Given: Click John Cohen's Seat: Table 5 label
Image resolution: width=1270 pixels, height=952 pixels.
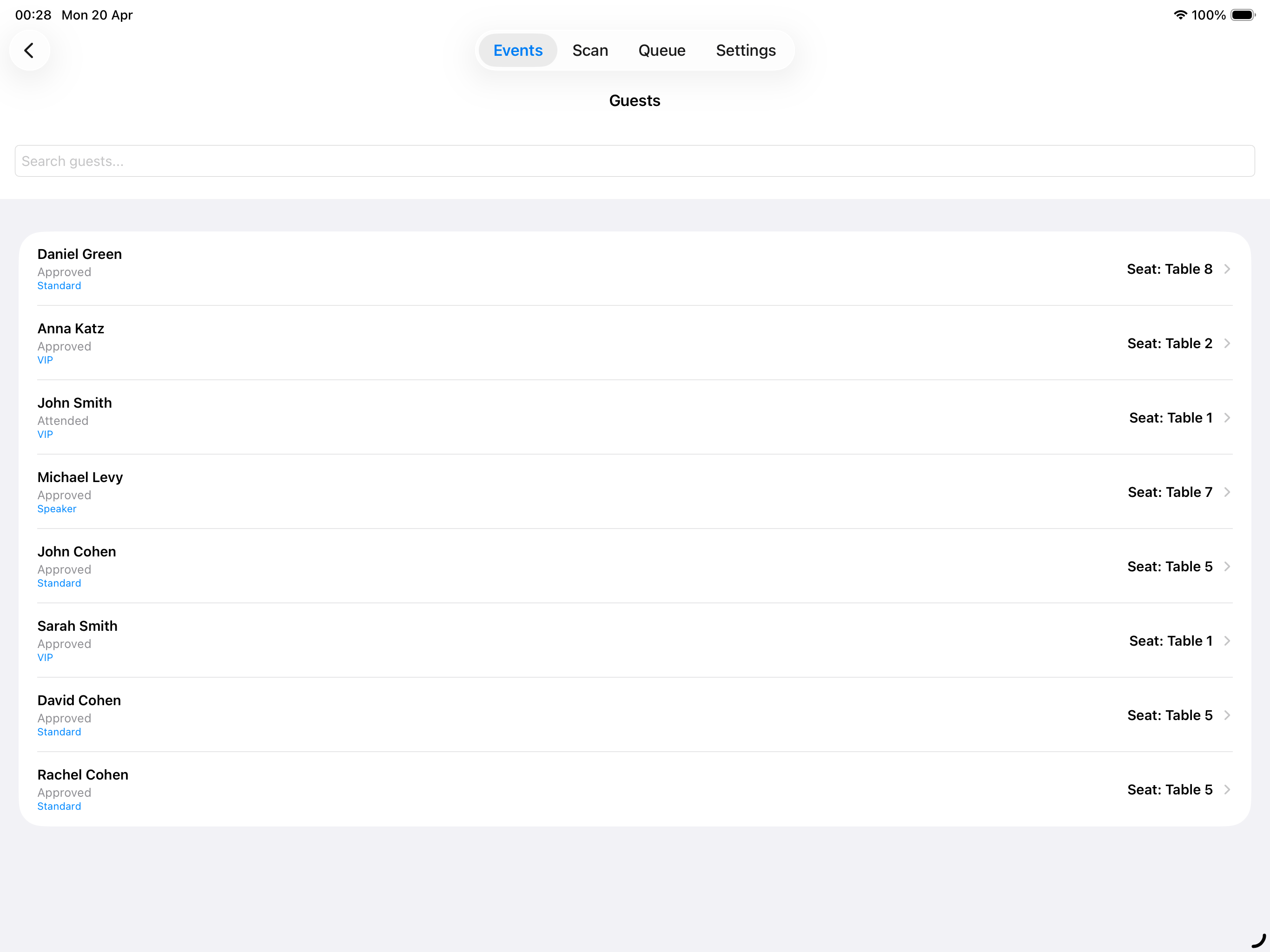Looking at the screenshot, I should tap(1170, 567).
